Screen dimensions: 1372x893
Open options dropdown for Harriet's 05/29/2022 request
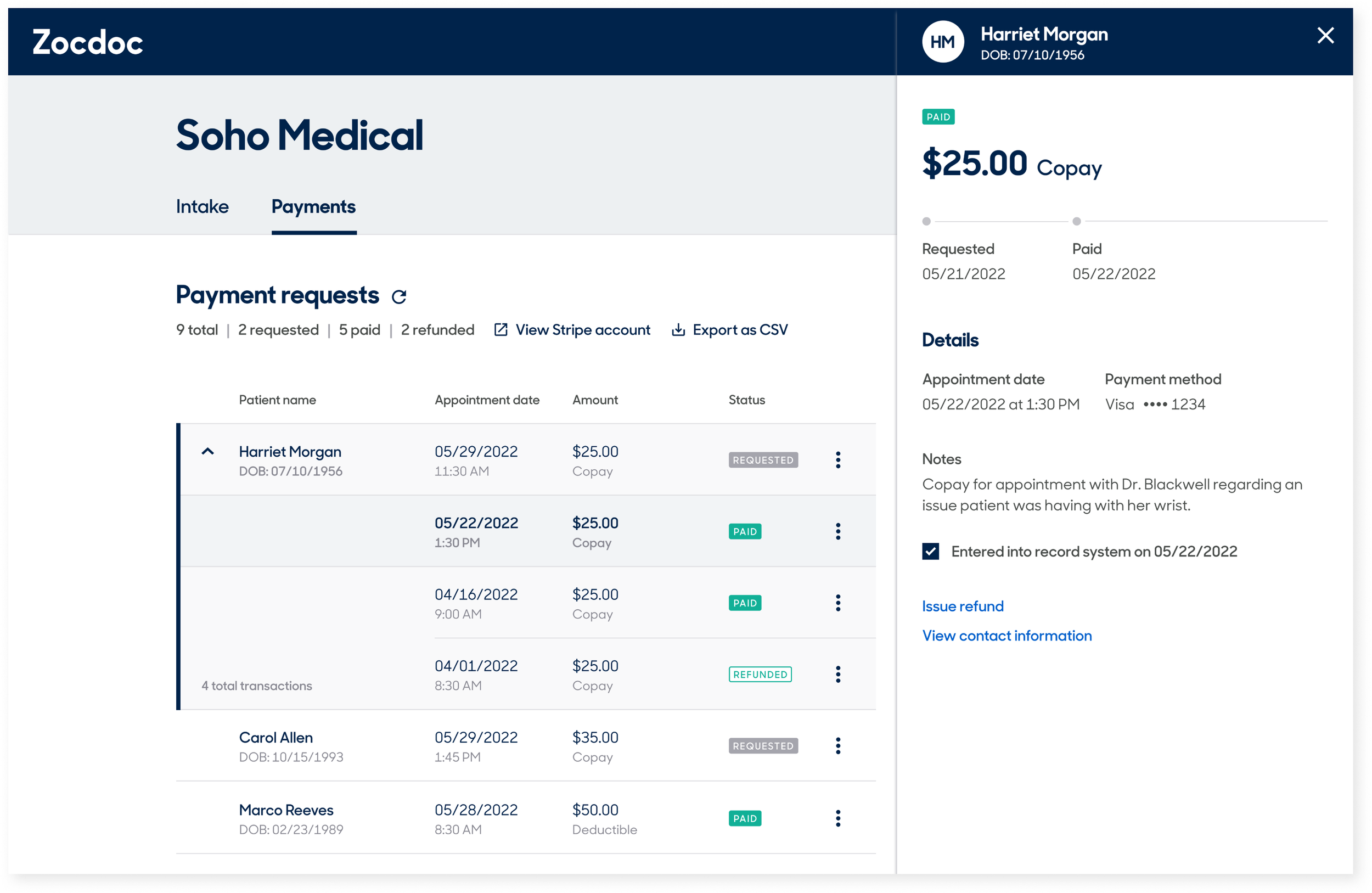[837, 460]
